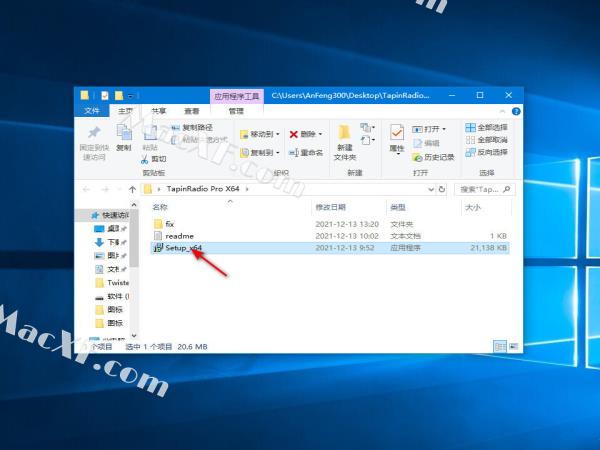
Task: Switch to large icons view in status bar
Action: pyautogui.click(x=514, y=347)
